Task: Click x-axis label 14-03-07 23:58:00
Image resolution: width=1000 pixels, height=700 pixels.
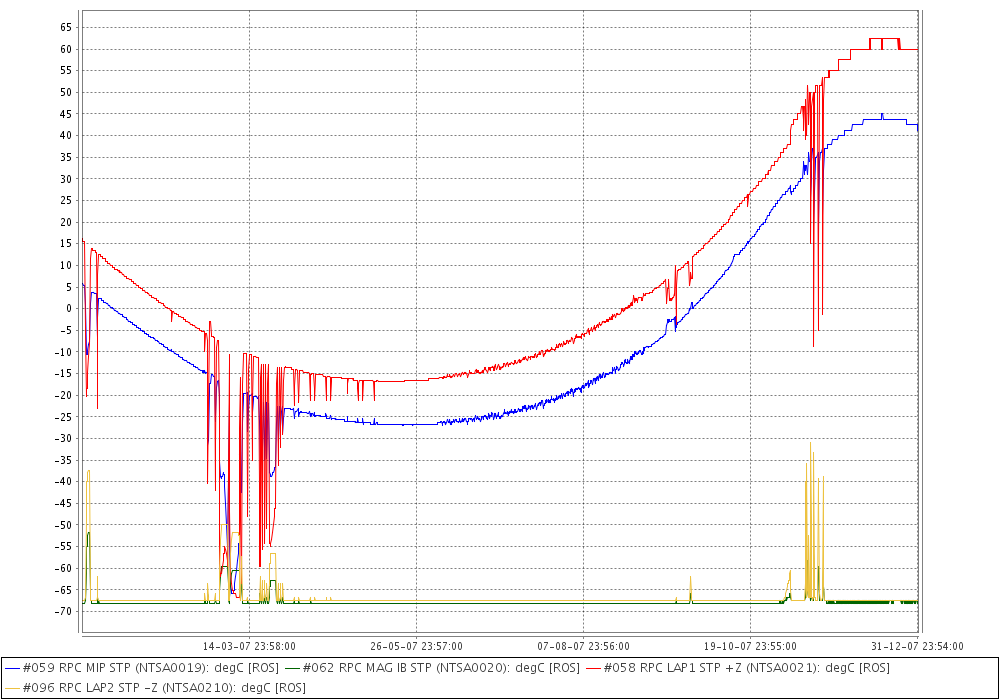Action: pyautogui.click(x=249, y=646)
